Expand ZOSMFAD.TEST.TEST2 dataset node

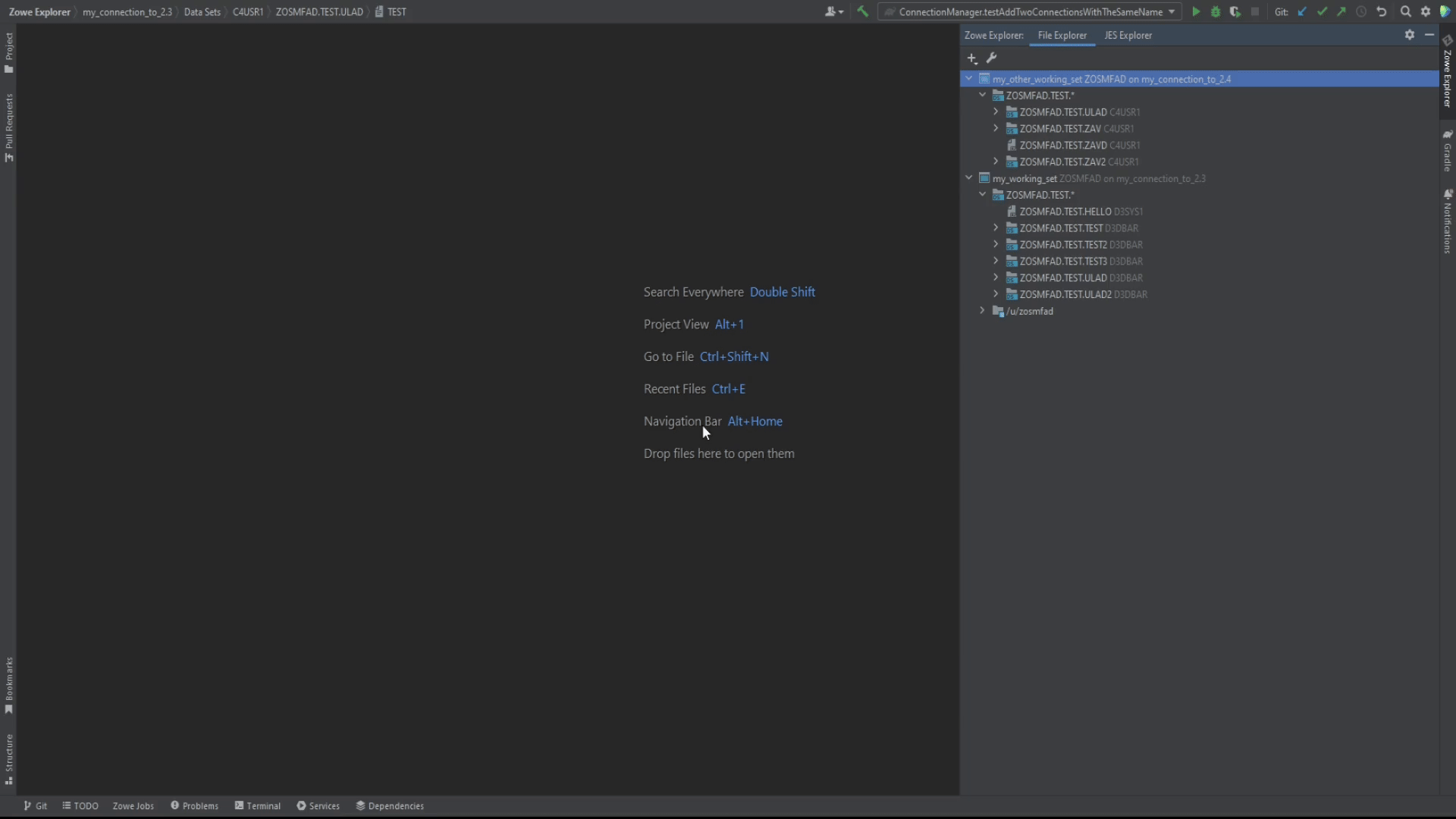996,244
